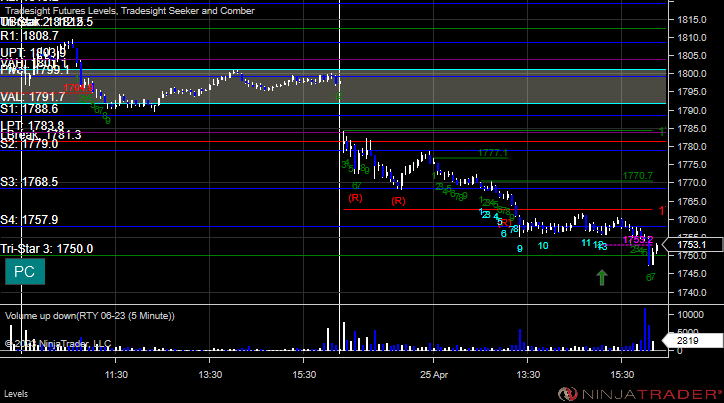This screenshot has width=724, height=403.
Task: Click the 11:30 time axis label
Action: [116, 374]
